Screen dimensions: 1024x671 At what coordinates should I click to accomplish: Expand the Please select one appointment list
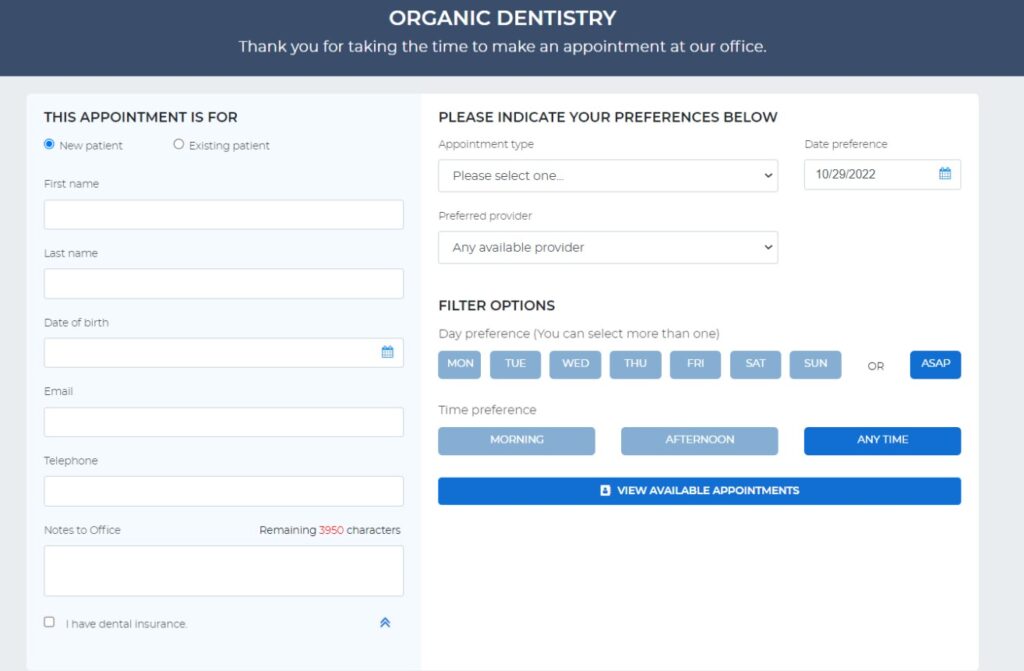coord(607,175)
